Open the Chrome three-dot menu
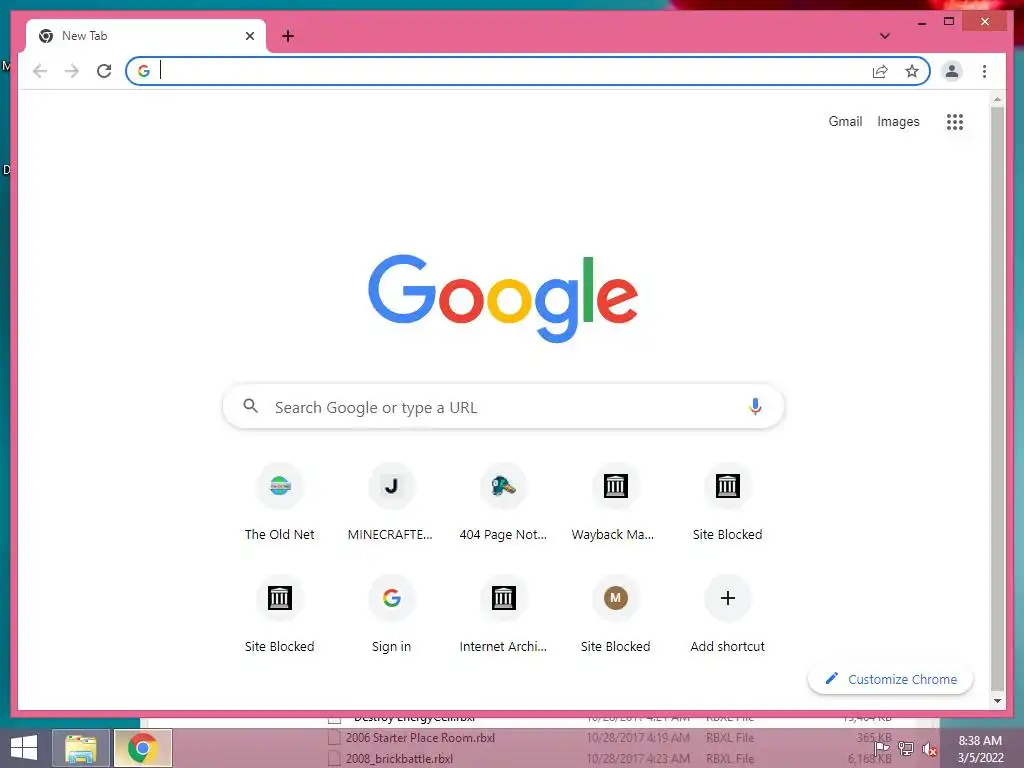The image size is (1024, 768). (984, 71)
